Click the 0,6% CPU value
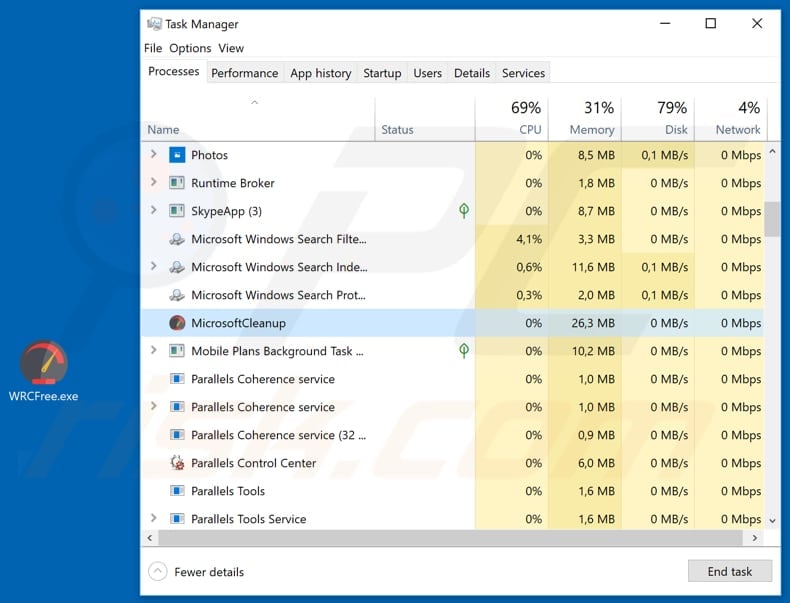The image size is (790, 603). tap(529, 267)
